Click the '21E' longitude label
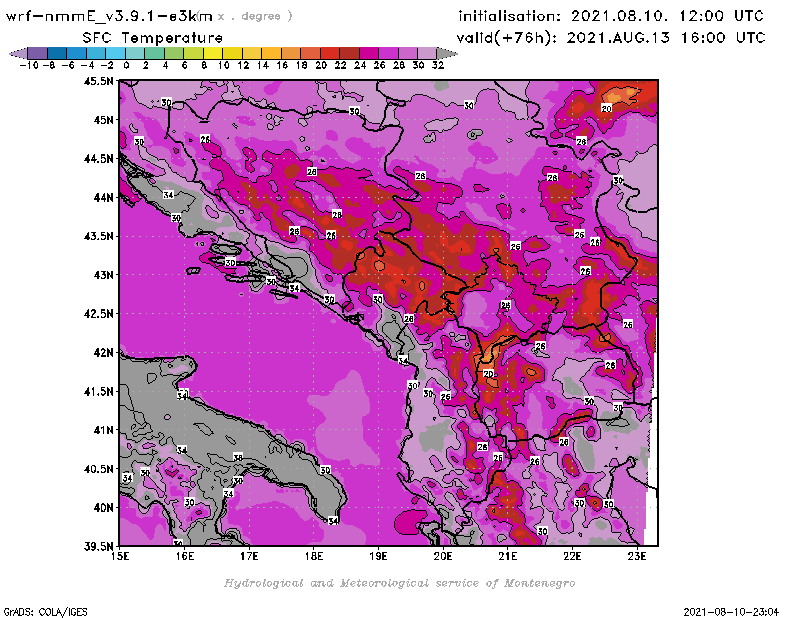The image size is (800, 618). 508,556
